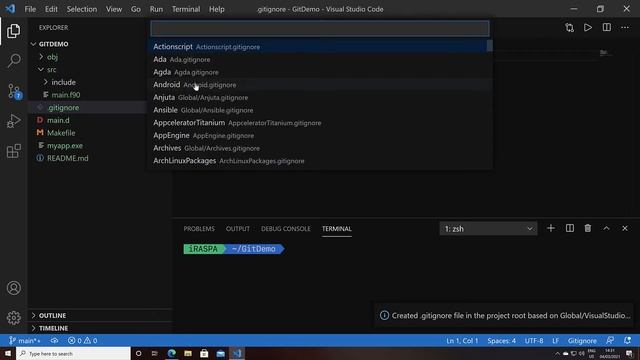Screen dimensions: 640x360
Task: Expand the OUTLINE section
Action: pos(52,316)
